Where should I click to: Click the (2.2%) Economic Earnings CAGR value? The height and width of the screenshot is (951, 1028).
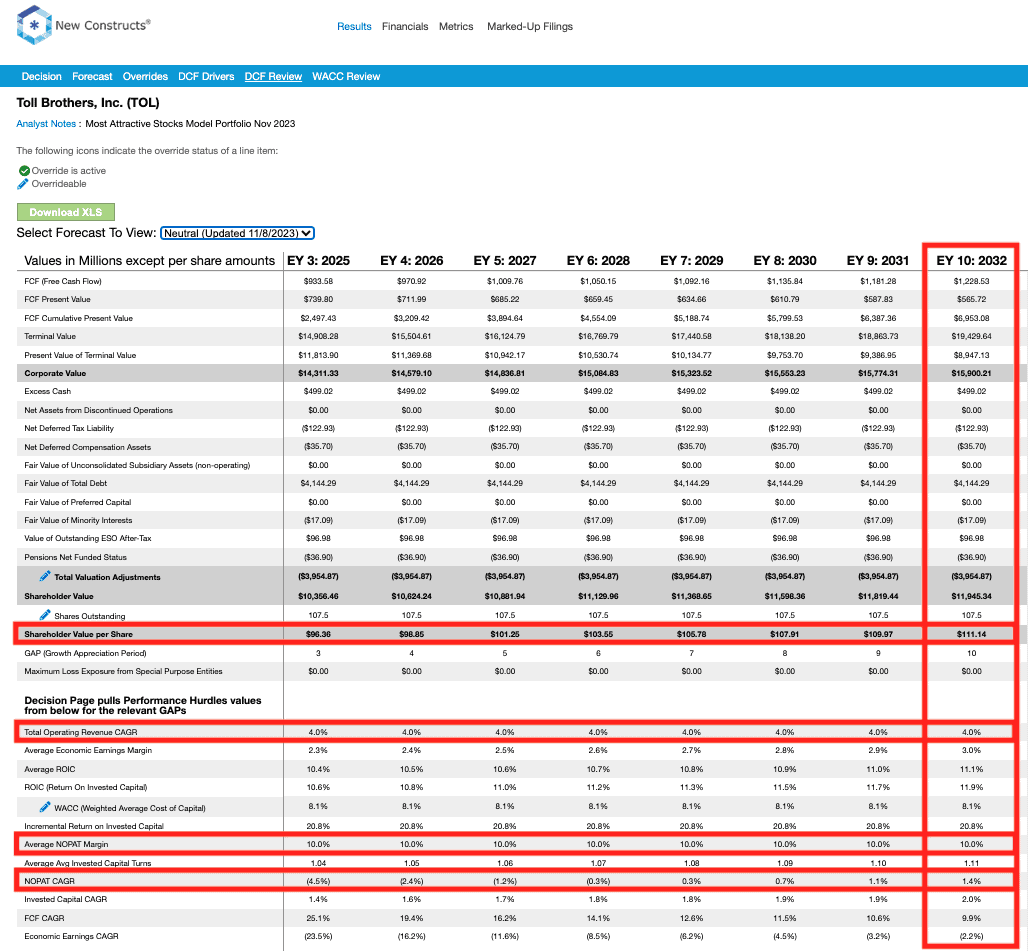(x=972, y=935)
